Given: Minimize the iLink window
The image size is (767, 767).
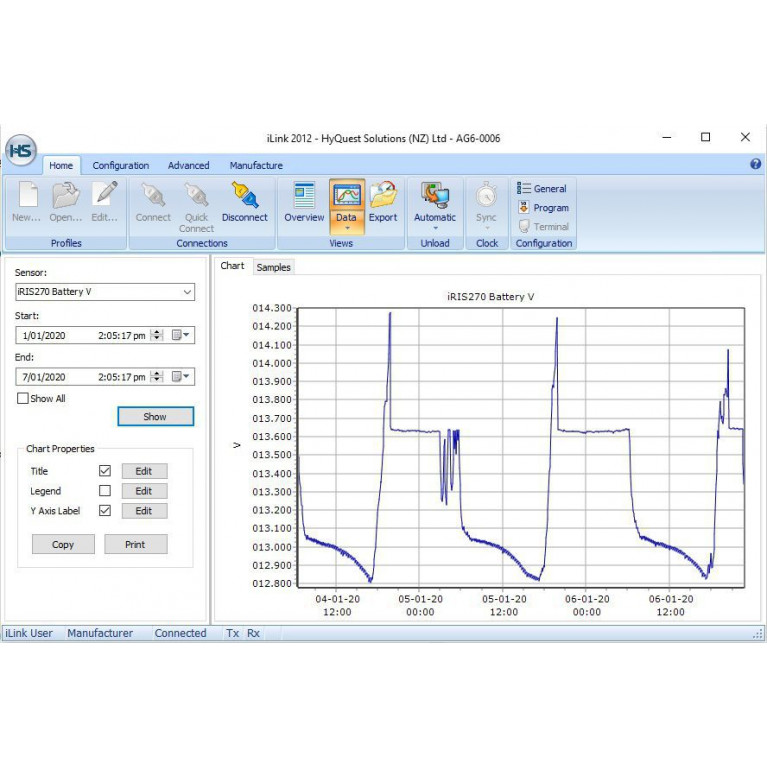Looking at the screenshot, I should [x=667, y=137].
